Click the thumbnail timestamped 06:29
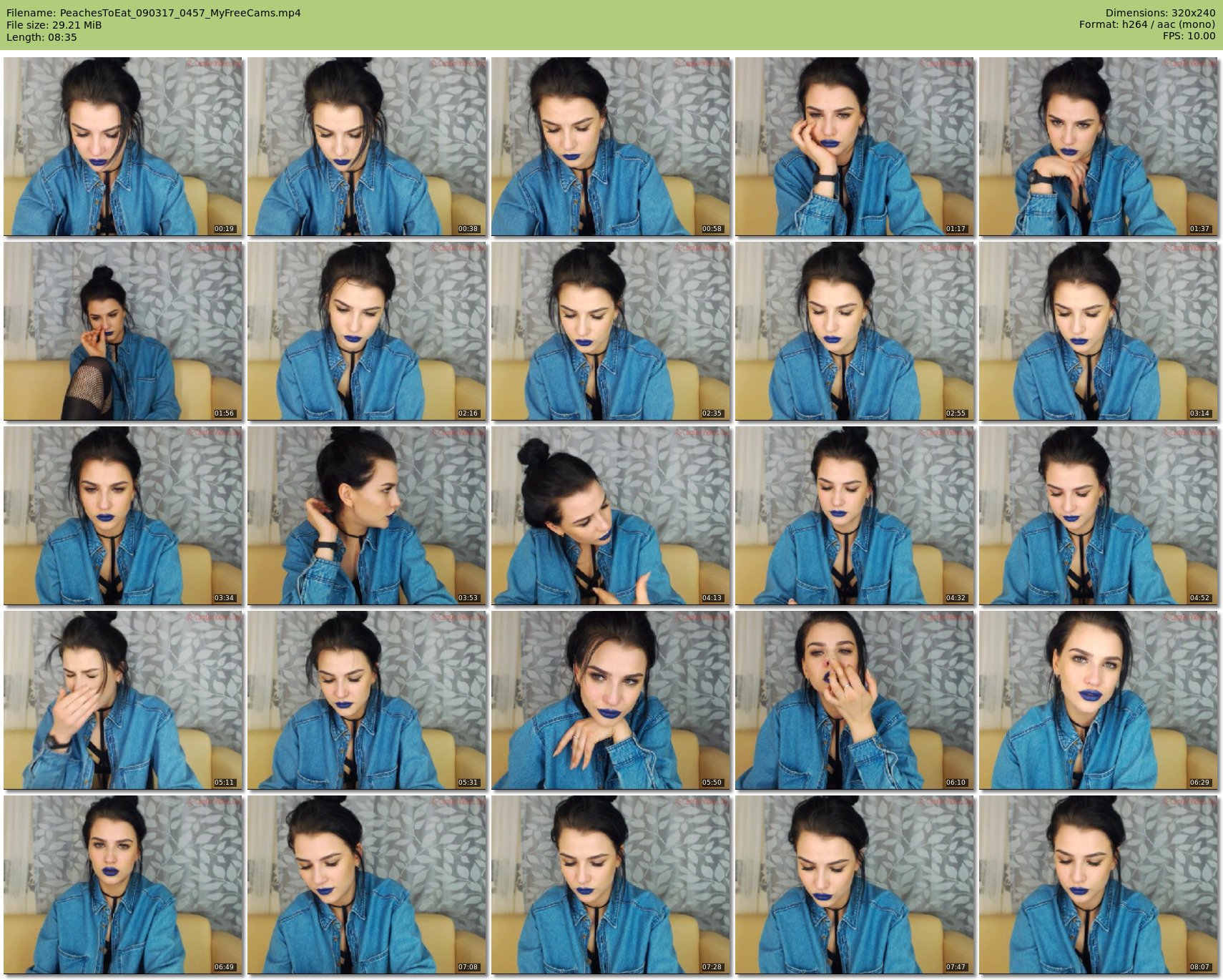 [x=1098, y=700]
